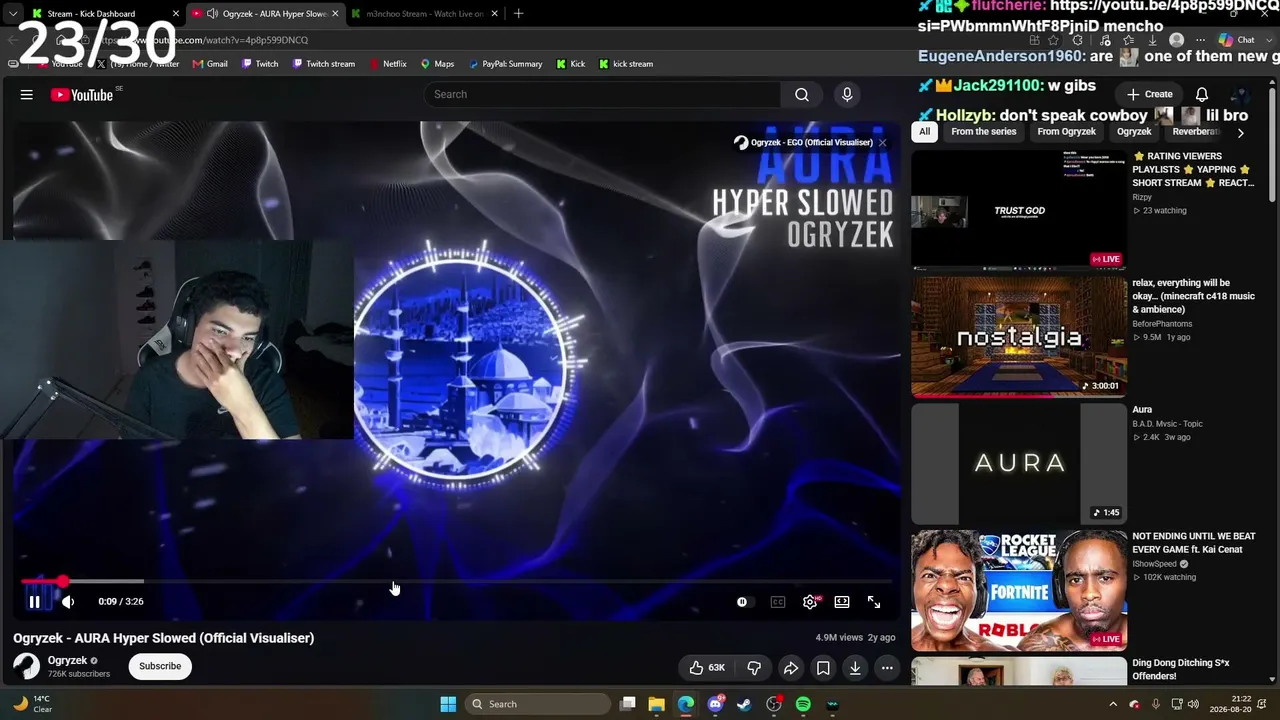Image resolution: width=1280 pixels, height=720 pixels.
Task: Open 'NOT ENDING UNTIL WE BEAT EVERY GAME' title
Action: pos(1194,543)
